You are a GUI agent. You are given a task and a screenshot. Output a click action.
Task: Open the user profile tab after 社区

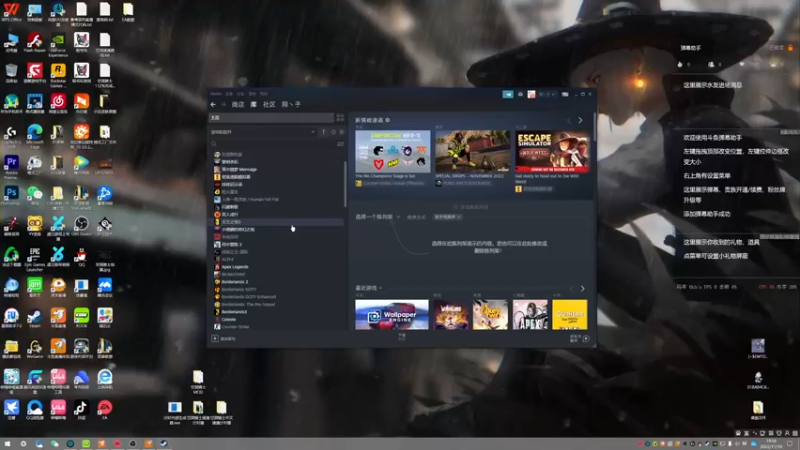[291, 104]
